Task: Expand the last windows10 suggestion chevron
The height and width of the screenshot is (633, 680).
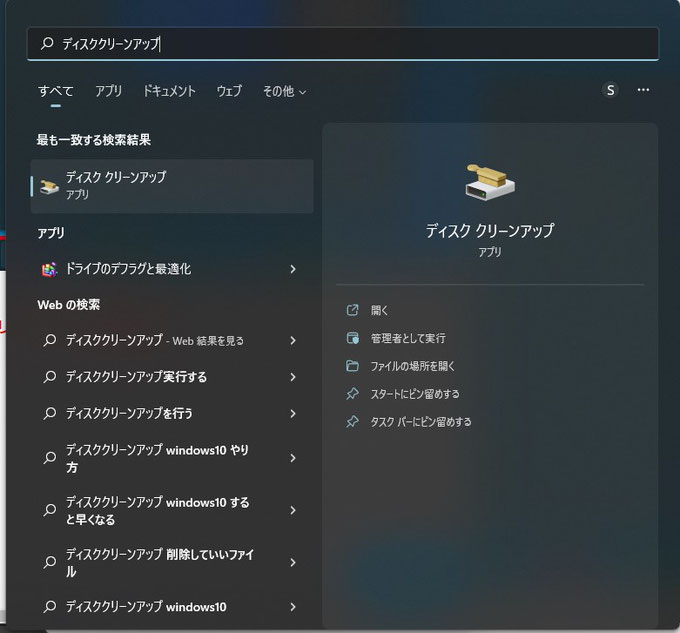Action: coord(293,607)
